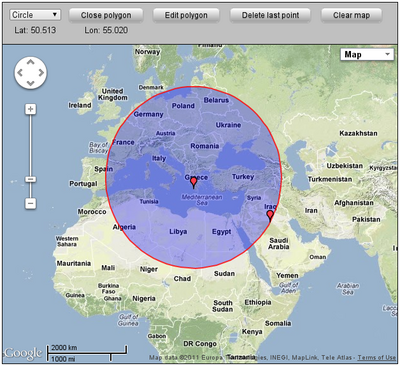Open the Map type dropdown

click(x=367, y=54)
